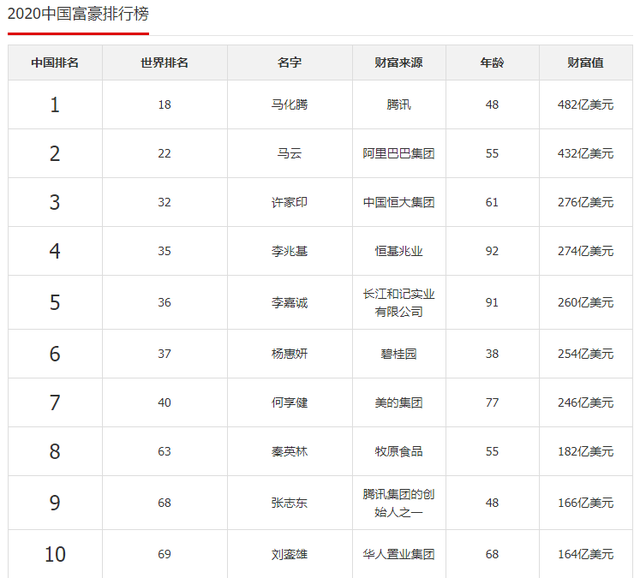Image resolution: width=640 pixels, height=578 pixels.
Task: Click the 254亿美元 wealth value
Action: tap(586, 354)
